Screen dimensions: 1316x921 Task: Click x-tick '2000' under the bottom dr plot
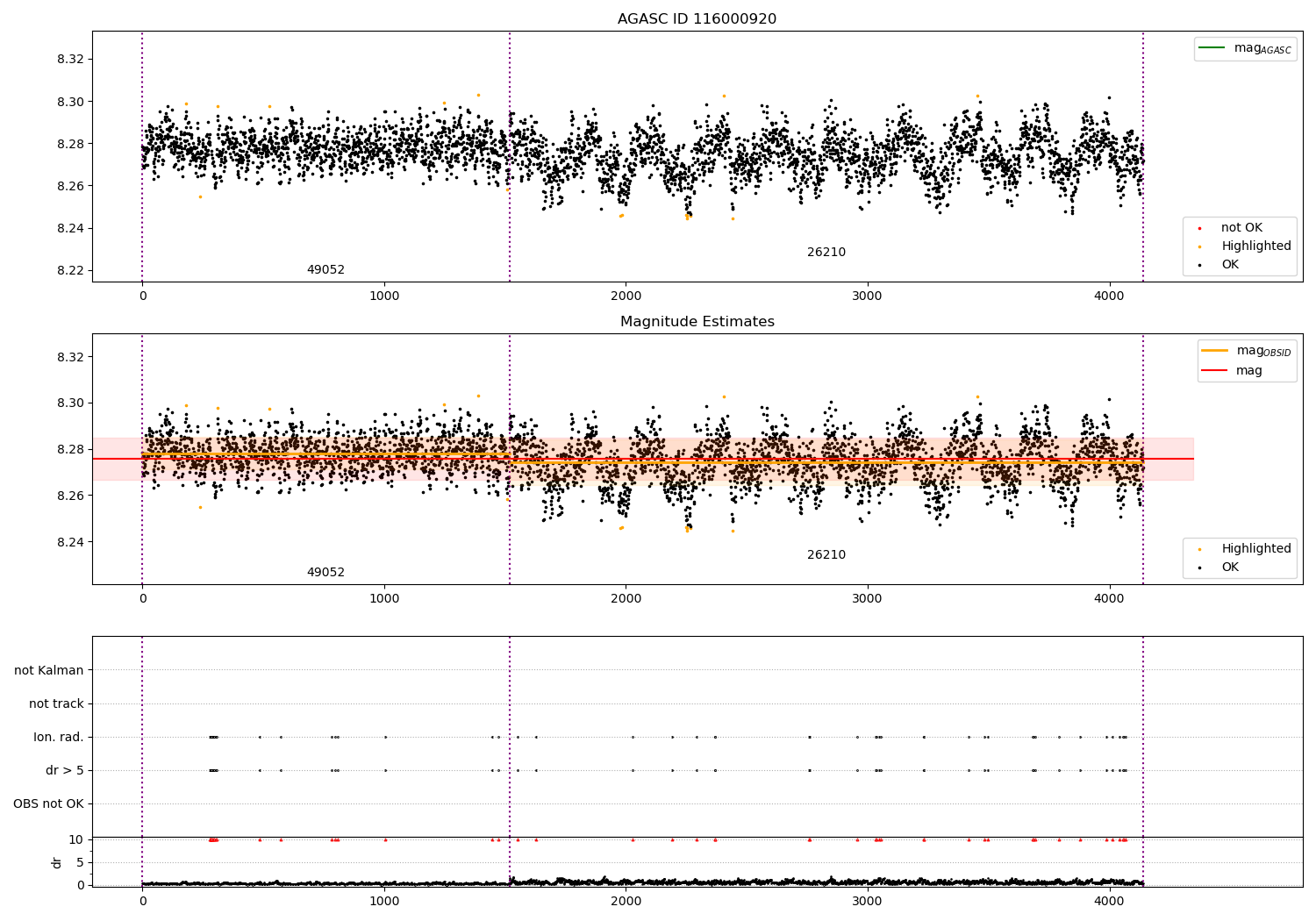[626, 901]
